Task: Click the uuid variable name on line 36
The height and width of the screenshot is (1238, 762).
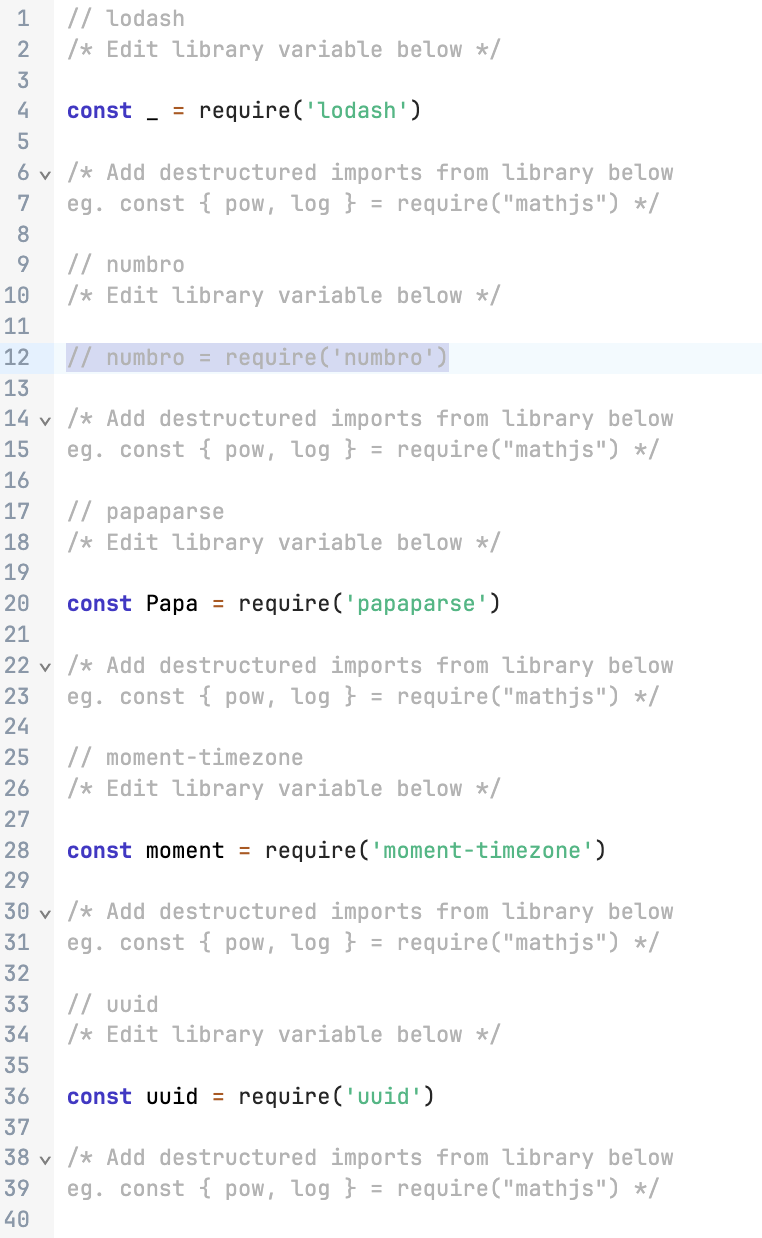Action: tap(172, 1097)
